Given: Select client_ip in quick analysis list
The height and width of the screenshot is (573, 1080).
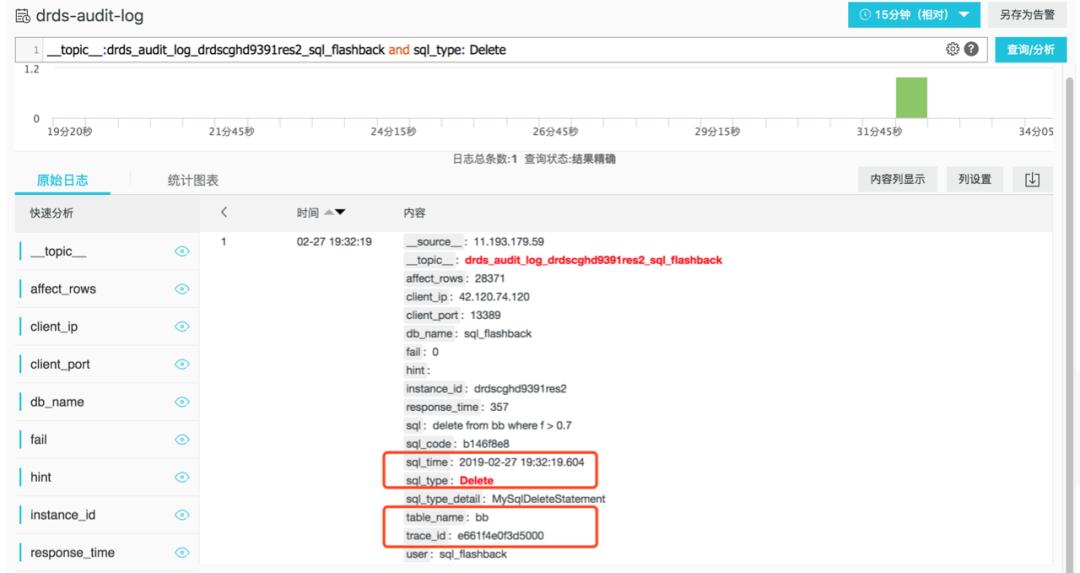Looking at the screenshot, I should (x=54, y=326).
